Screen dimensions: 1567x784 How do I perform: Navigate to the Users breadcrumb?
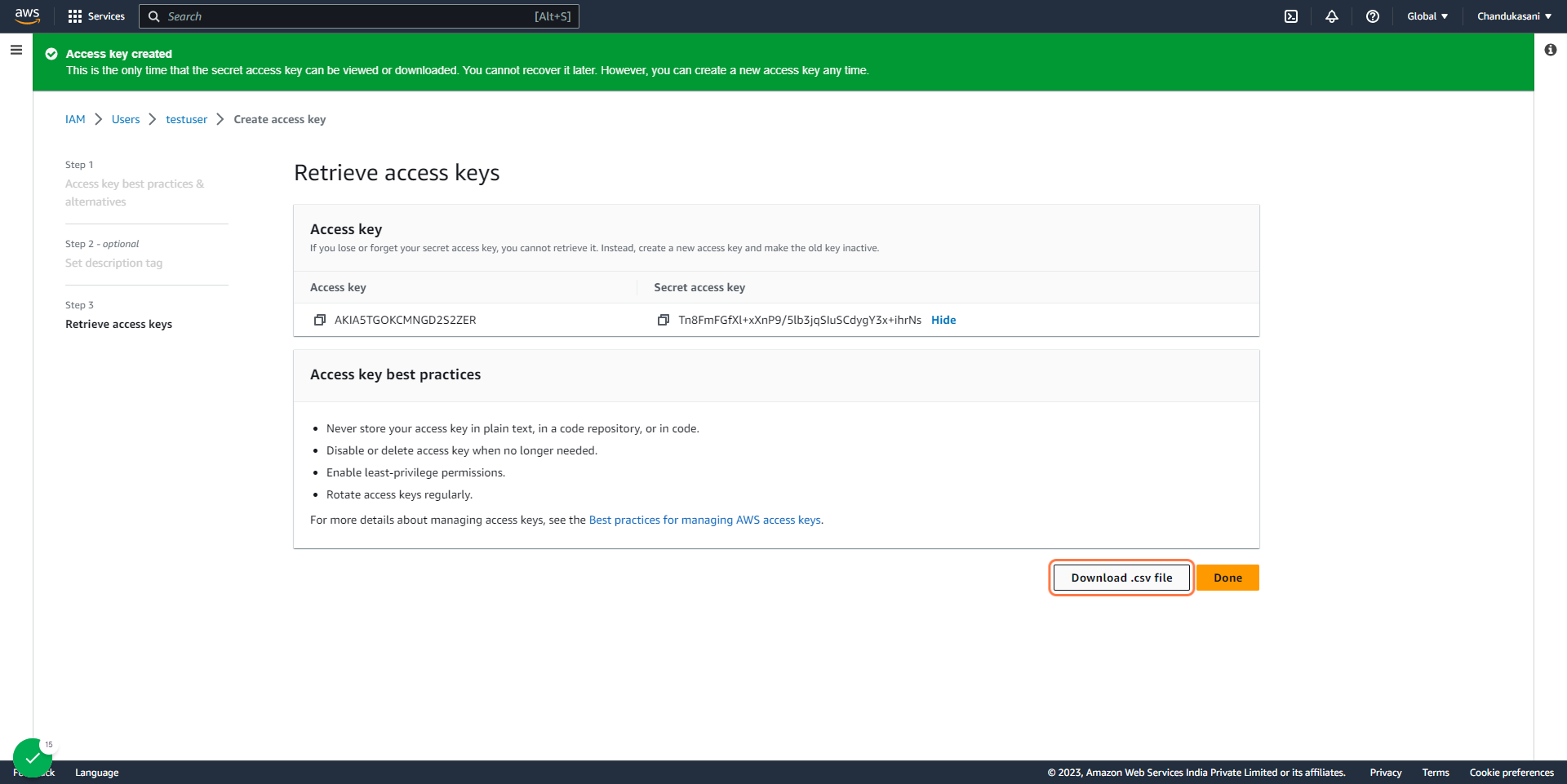click(126, 119)
